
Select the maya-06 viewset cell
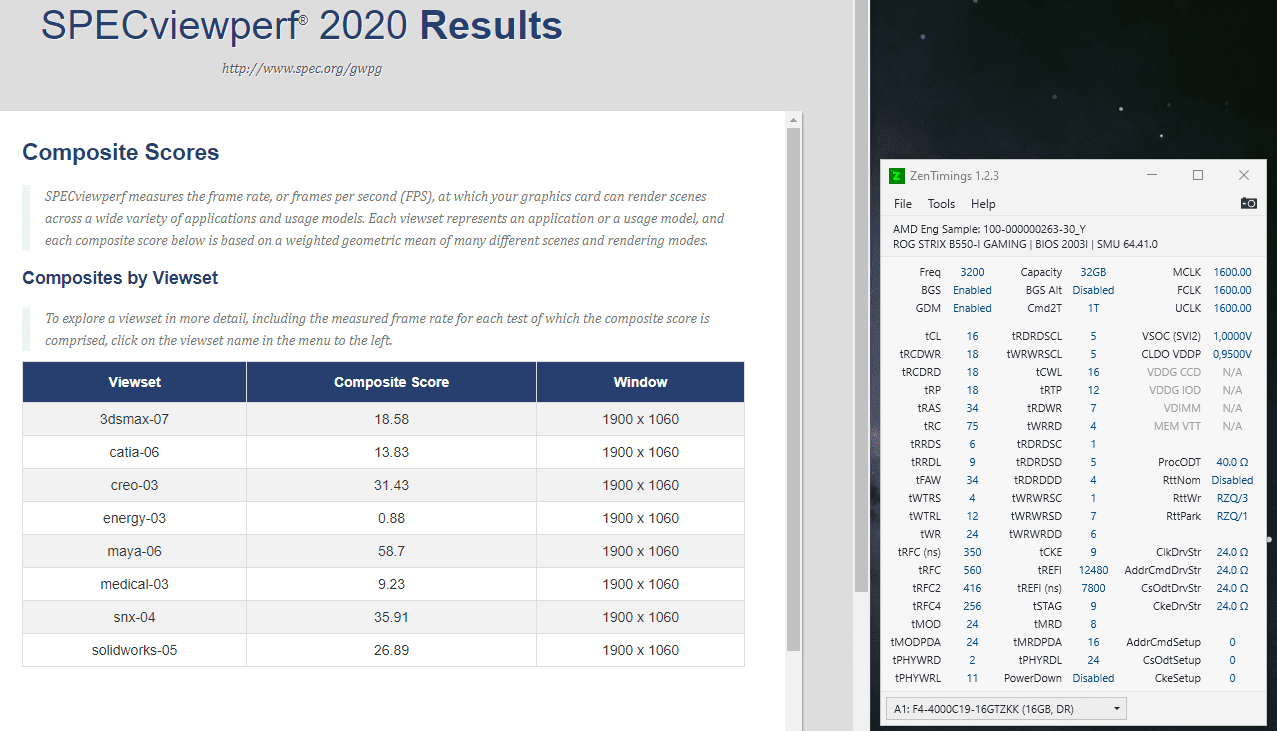point(135,551)
